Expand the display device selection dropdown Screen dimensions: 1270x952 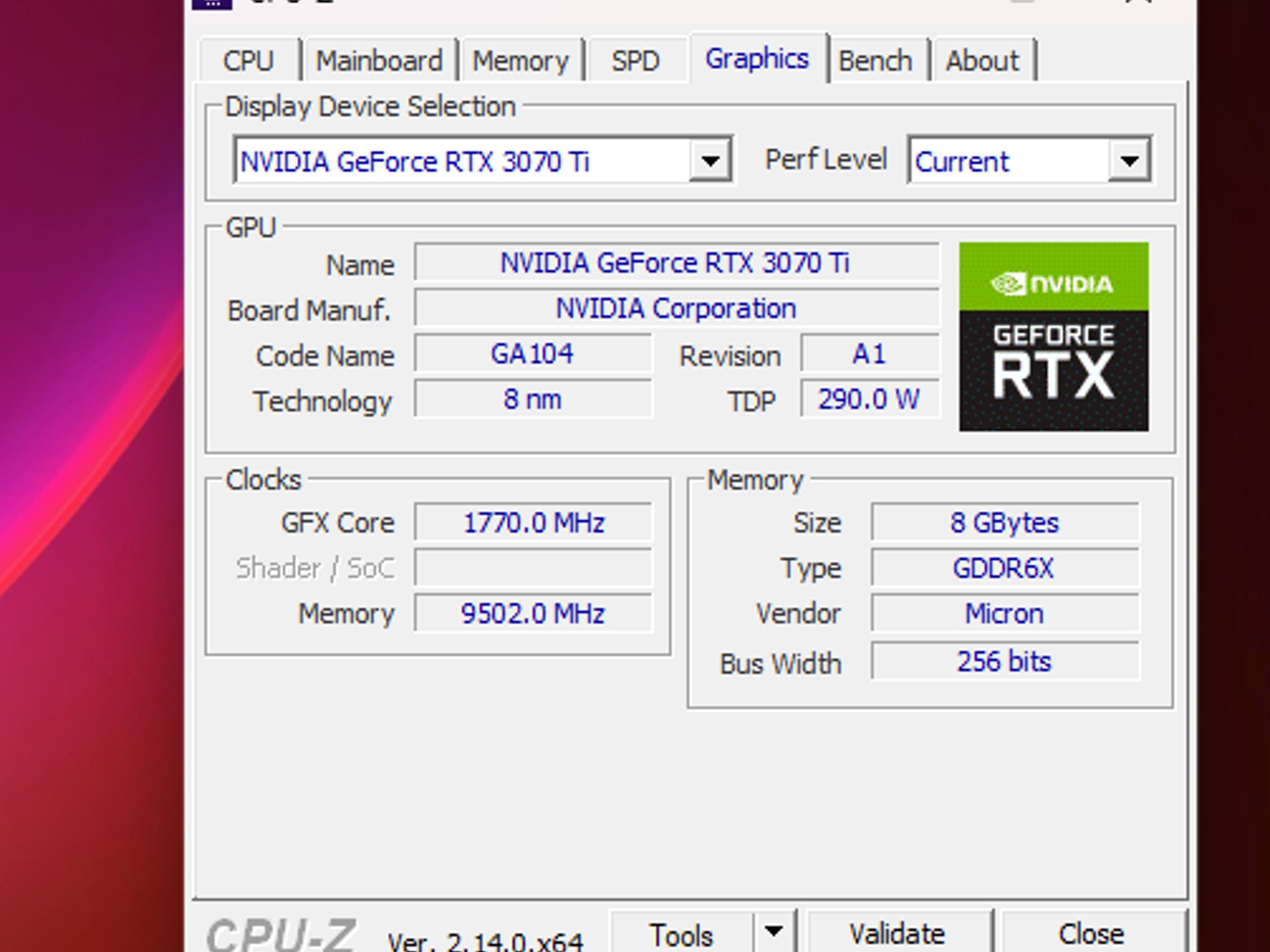point(710,161)
